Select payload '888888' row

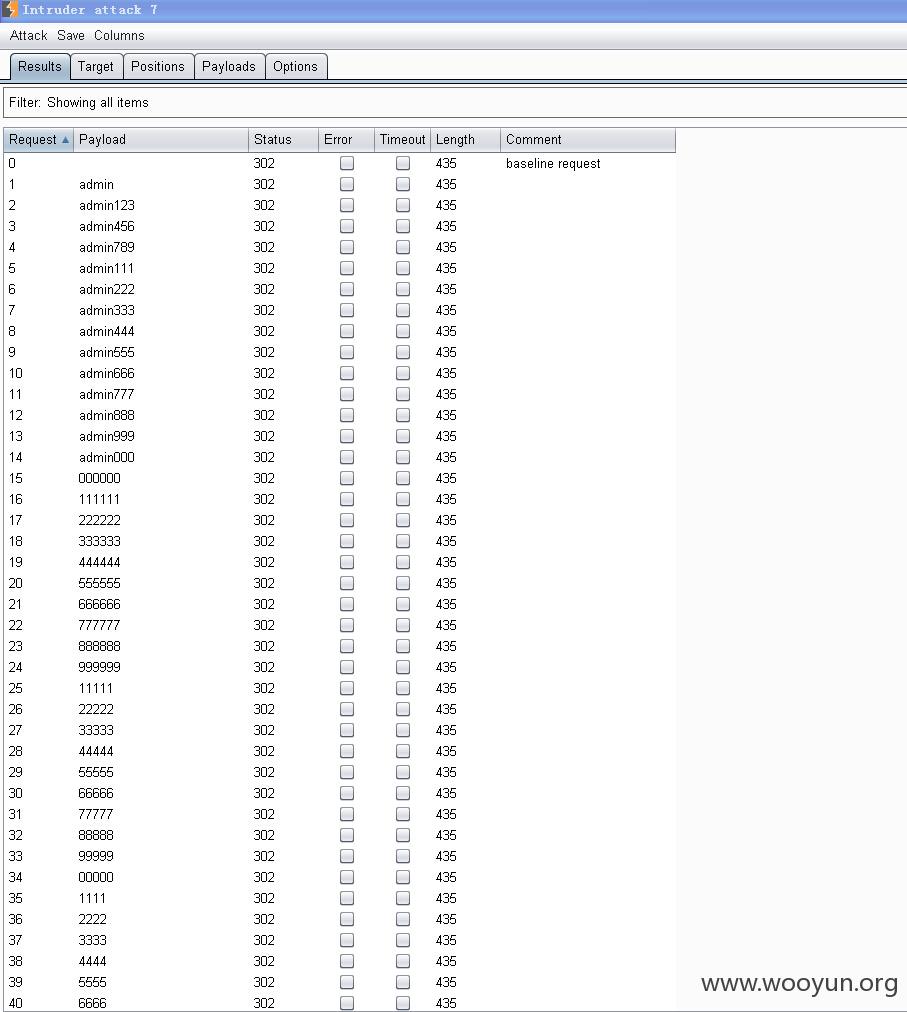click(x=99, y=646)
